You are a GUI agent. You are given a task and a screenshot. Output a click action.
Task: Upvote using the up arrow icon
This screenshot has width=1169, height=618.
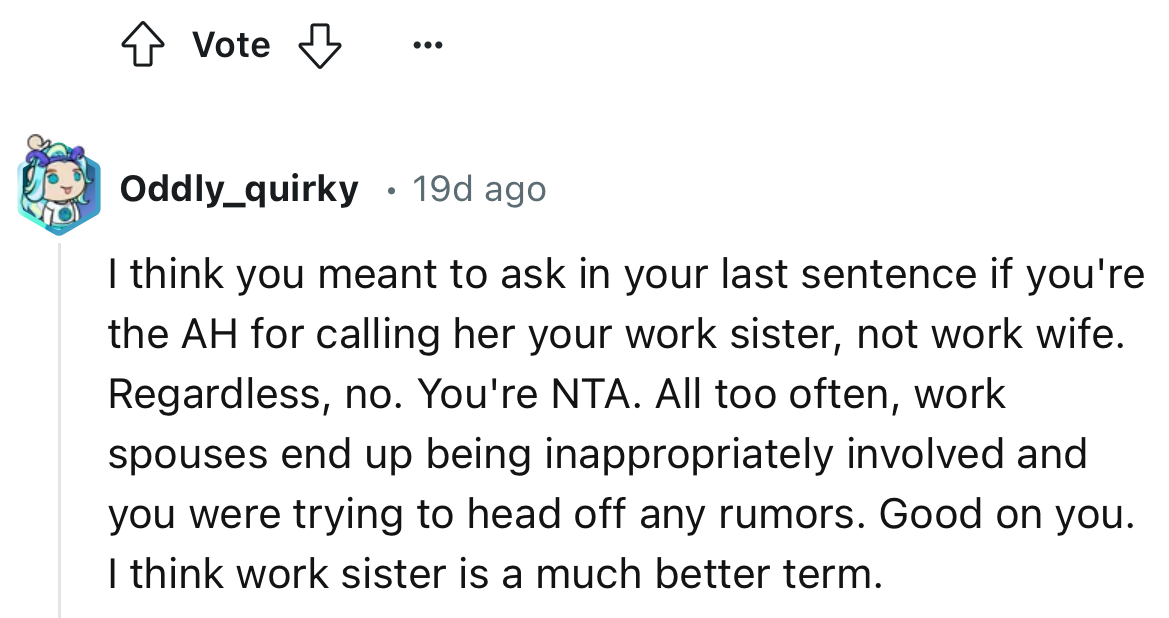(142, 45)
